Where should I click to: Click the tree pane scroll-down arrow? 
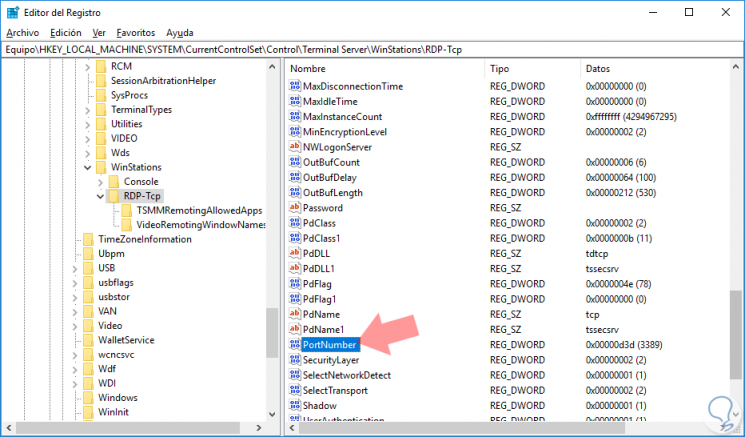click(272, 414)
